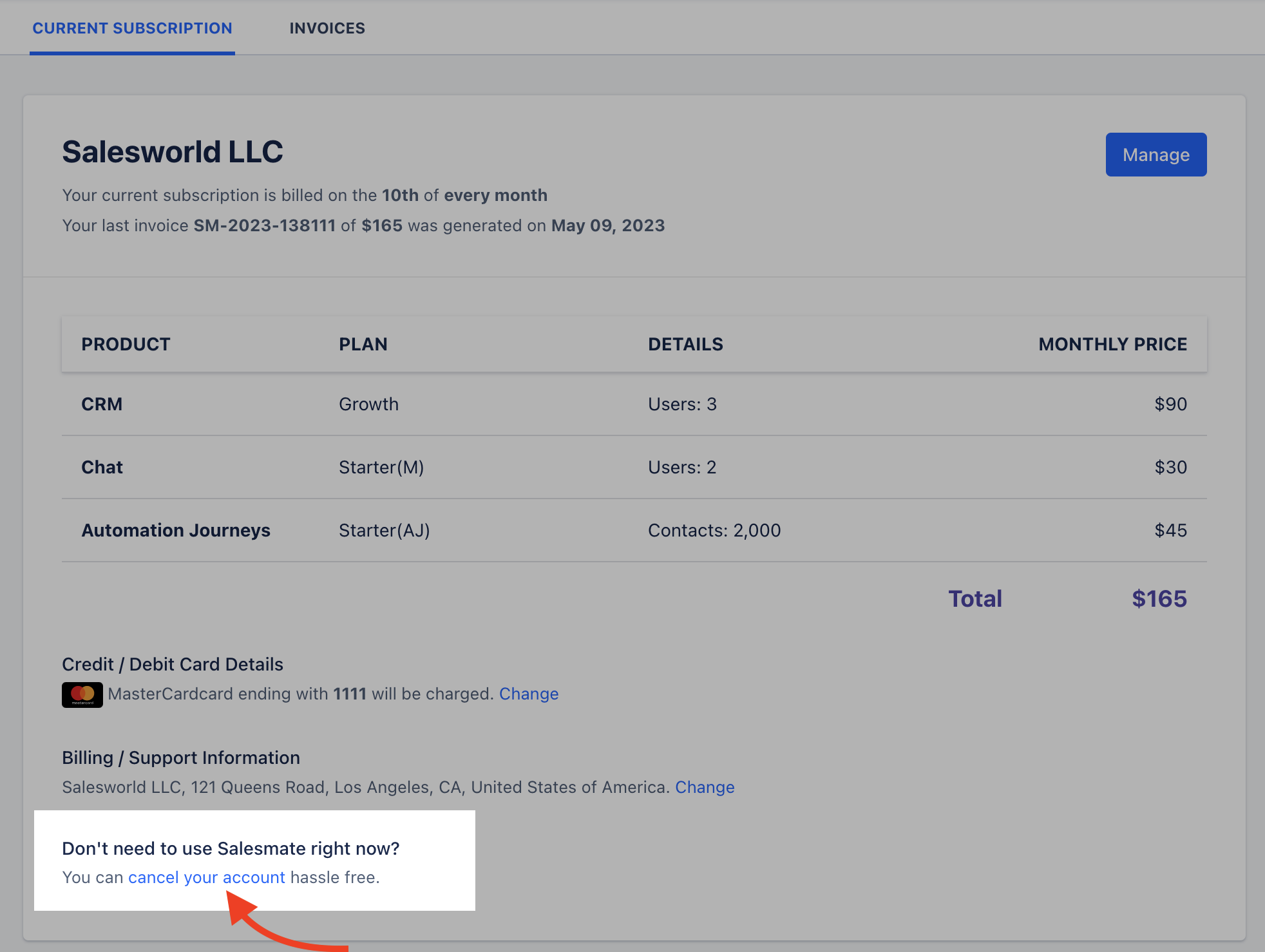
Task: Select the Chat product row label
Action: [102, 467]
